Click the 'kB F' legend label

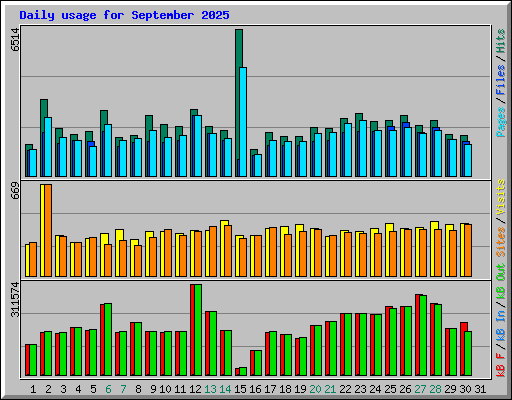(x=500, y=365)
